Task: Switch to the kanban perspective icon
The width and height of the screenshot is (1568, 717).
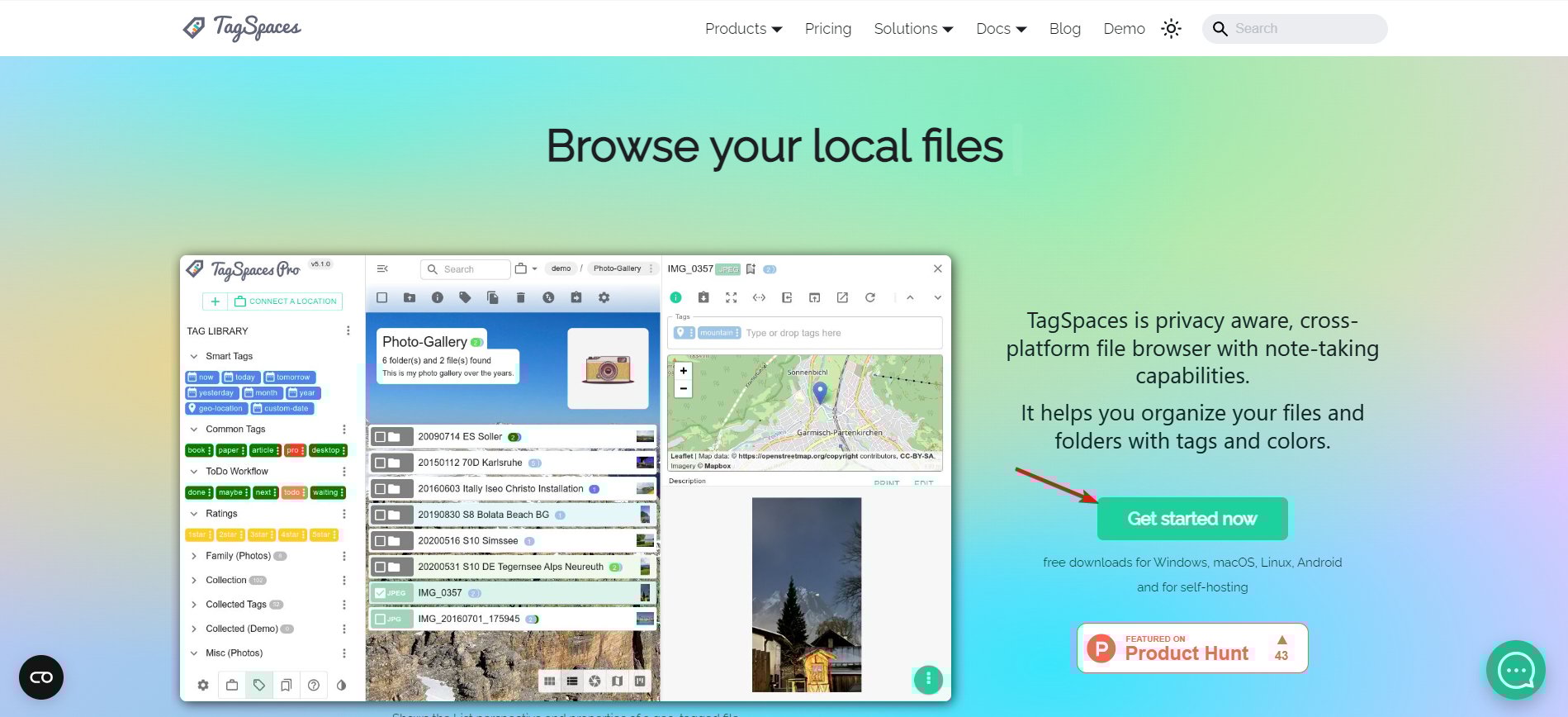Action: tap(640, 681)
